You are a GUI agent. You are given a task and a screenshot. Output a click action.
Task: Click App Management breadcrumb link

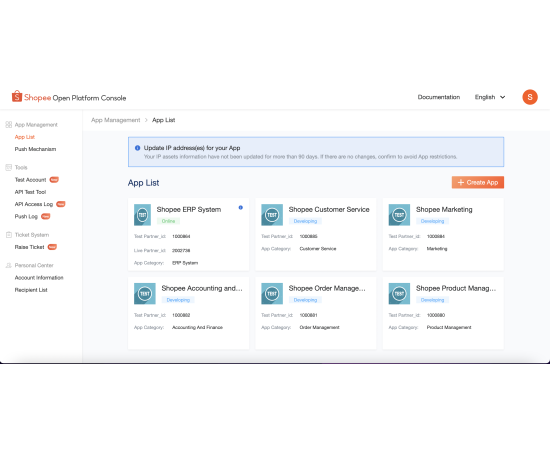tap(115, 120)
